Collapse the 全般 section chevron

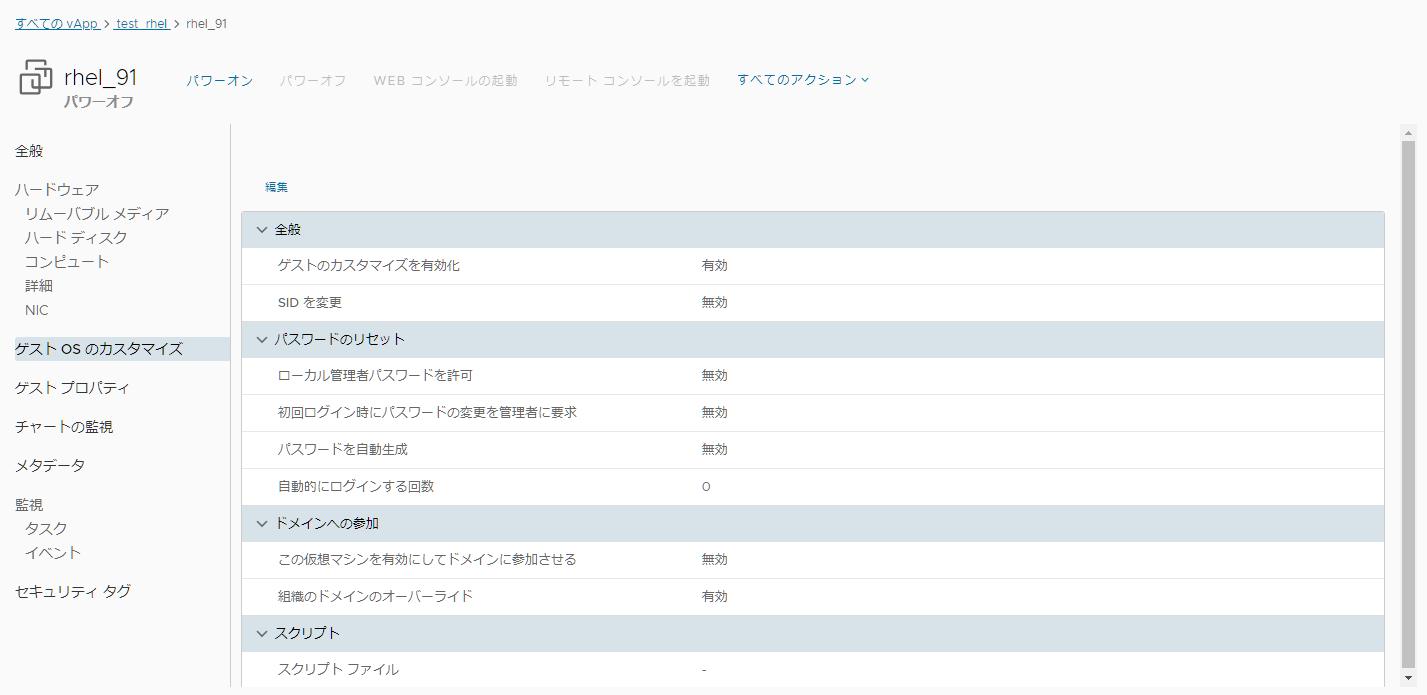pos(262,230)
